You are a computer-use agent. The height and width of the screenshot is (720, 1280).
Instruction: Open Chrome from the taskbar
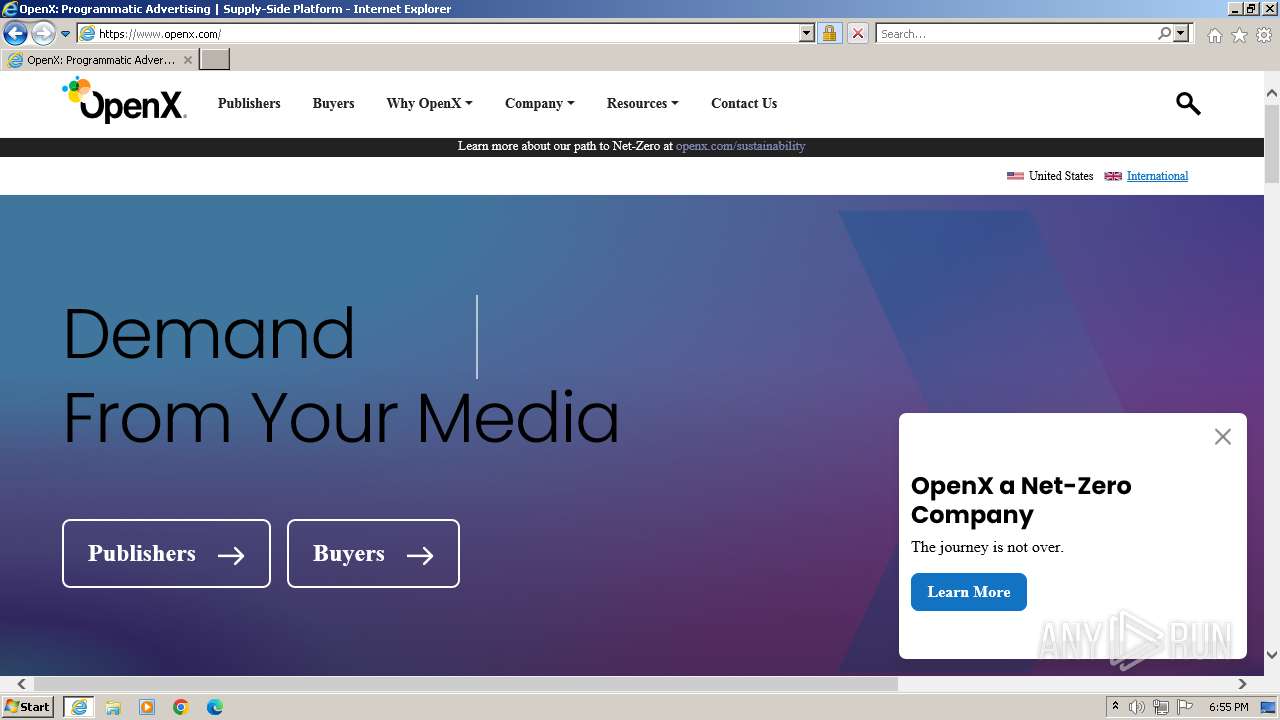click(181, 707)
